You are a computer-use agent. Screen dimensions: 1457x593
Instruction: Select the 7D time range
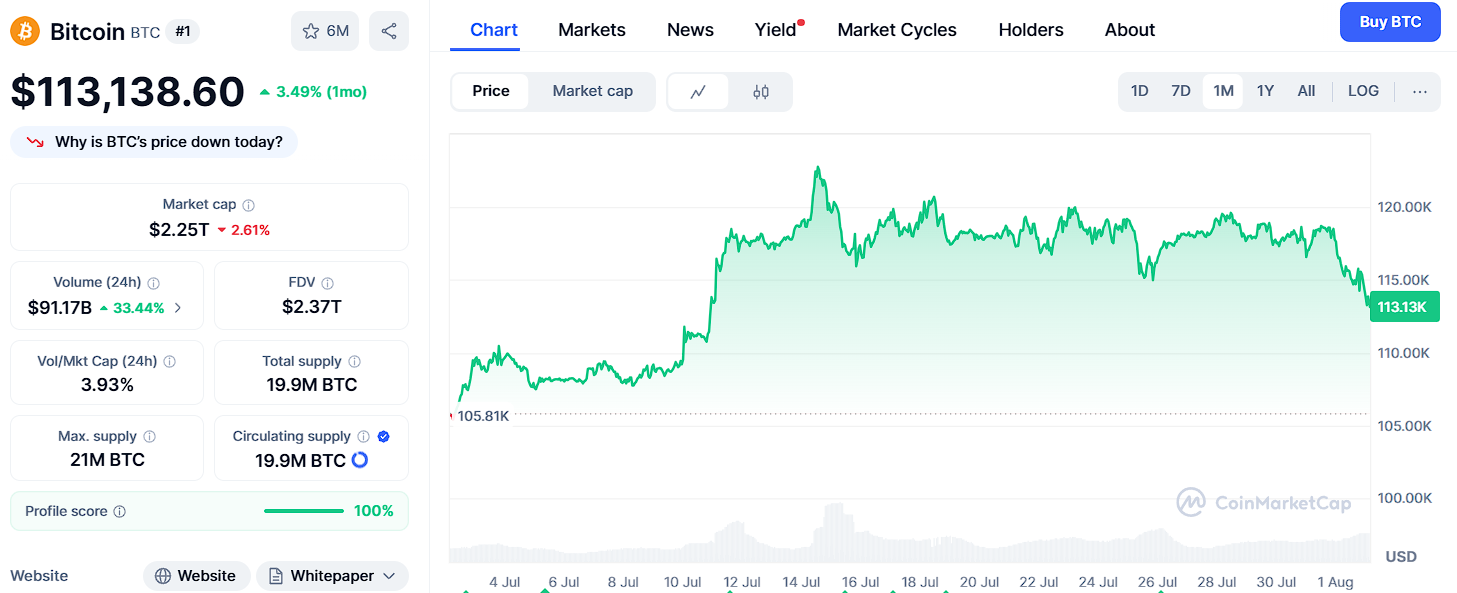click(x=1181, y=91)
